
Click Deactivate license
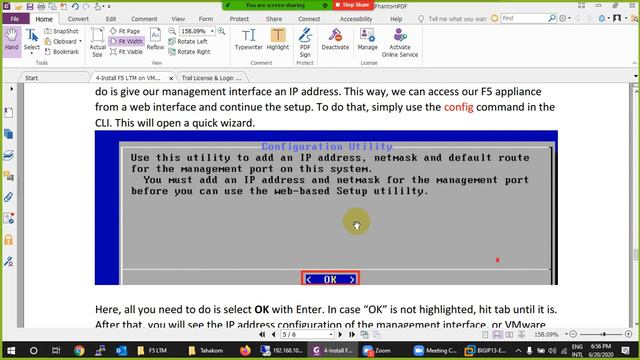[x=335, y=40]
